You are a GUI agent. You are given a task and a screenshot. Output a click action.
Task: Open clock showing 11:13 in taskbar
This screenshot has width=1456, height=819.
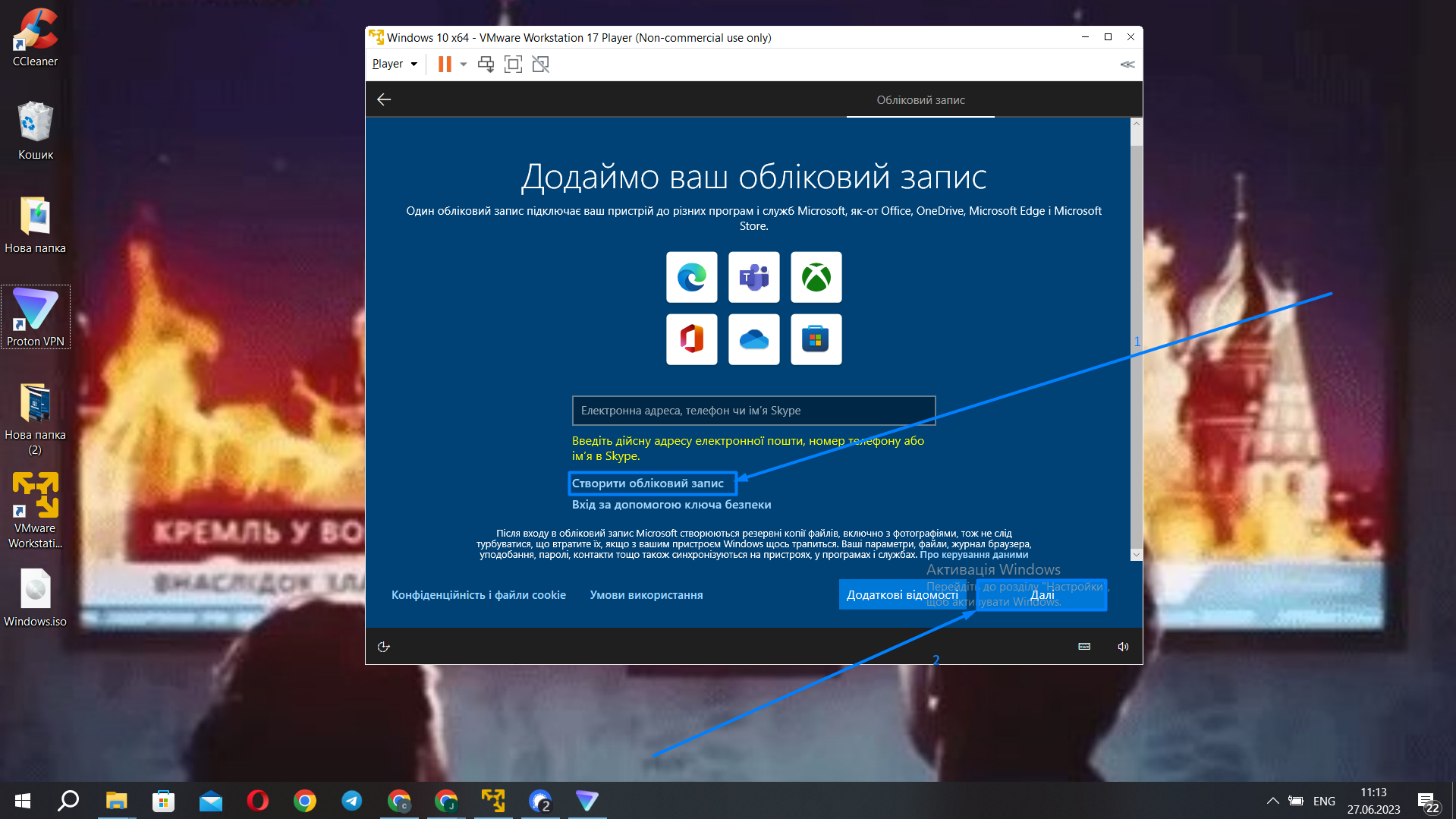tap(1373, 801)
